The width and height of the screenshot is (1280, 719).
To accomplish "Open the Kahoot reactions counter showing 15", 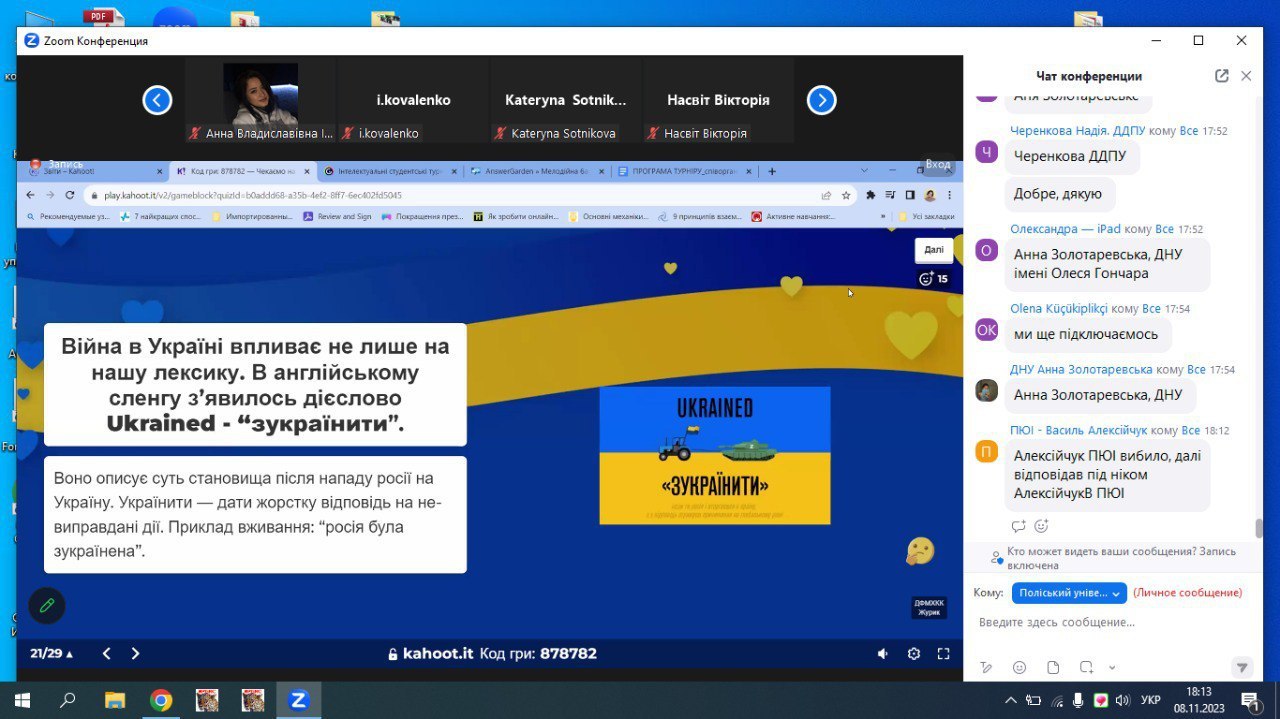I will coord(933,279).
